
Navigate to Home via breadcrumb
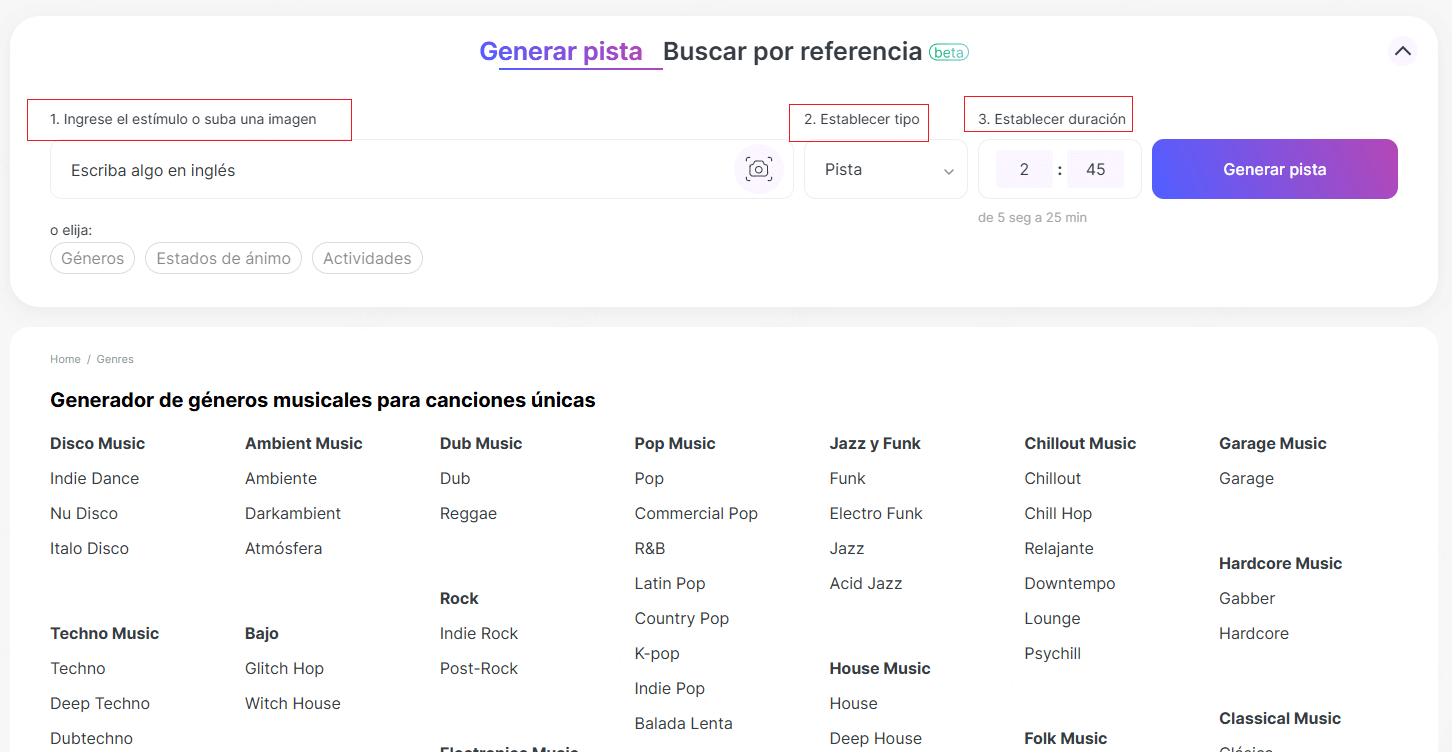[65, 358]
